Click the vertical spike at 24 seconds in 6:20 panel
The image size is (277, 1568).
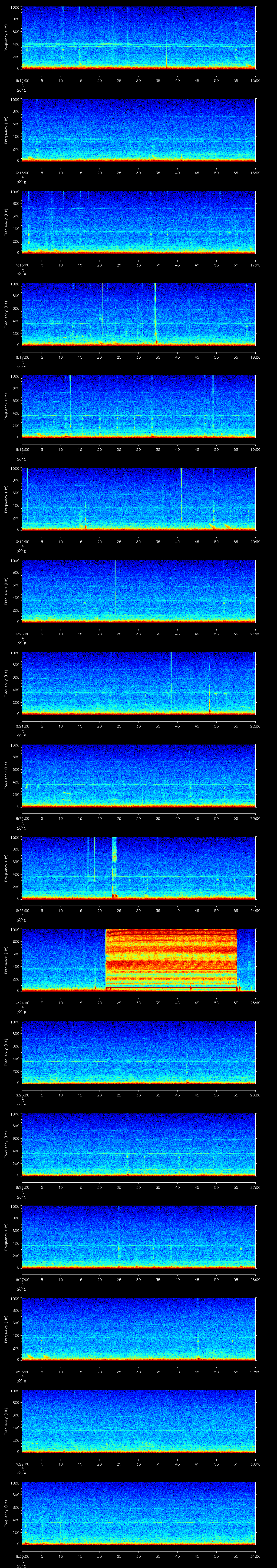click(115, 584)
